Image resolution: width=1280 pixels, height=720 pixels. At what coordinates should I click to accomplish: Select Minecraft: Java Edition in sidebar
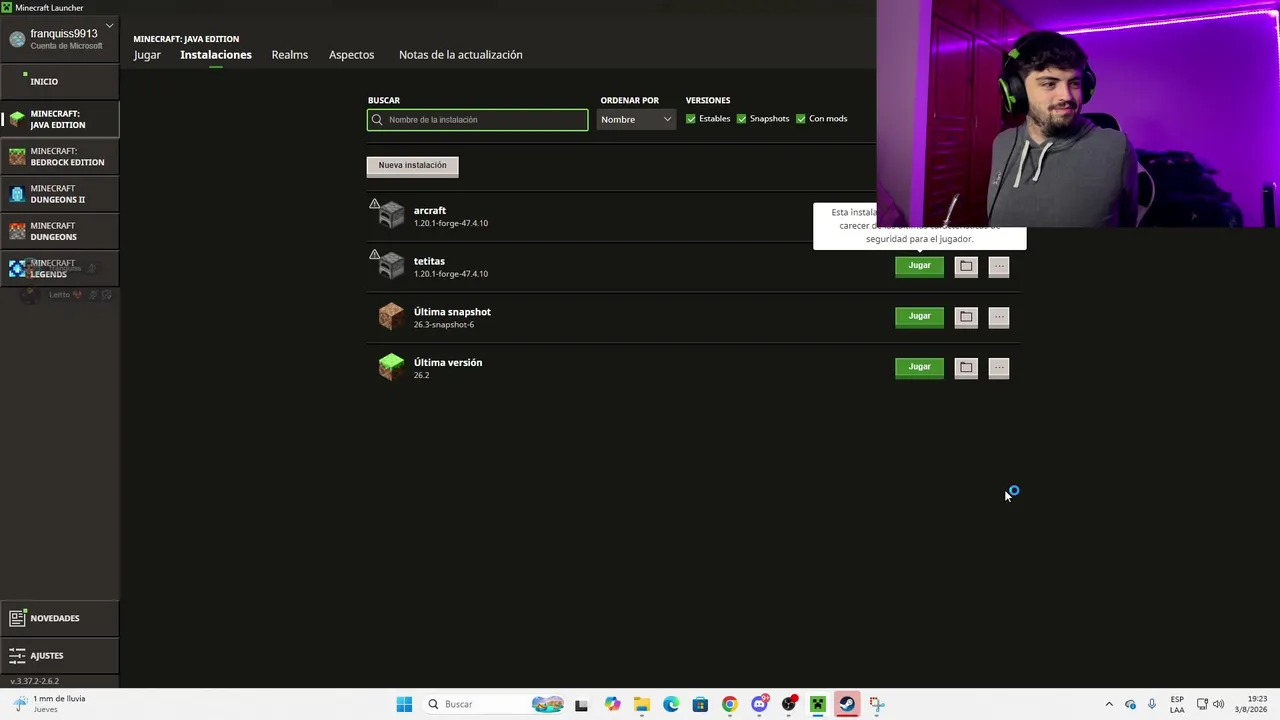click(x=60, y=119)
